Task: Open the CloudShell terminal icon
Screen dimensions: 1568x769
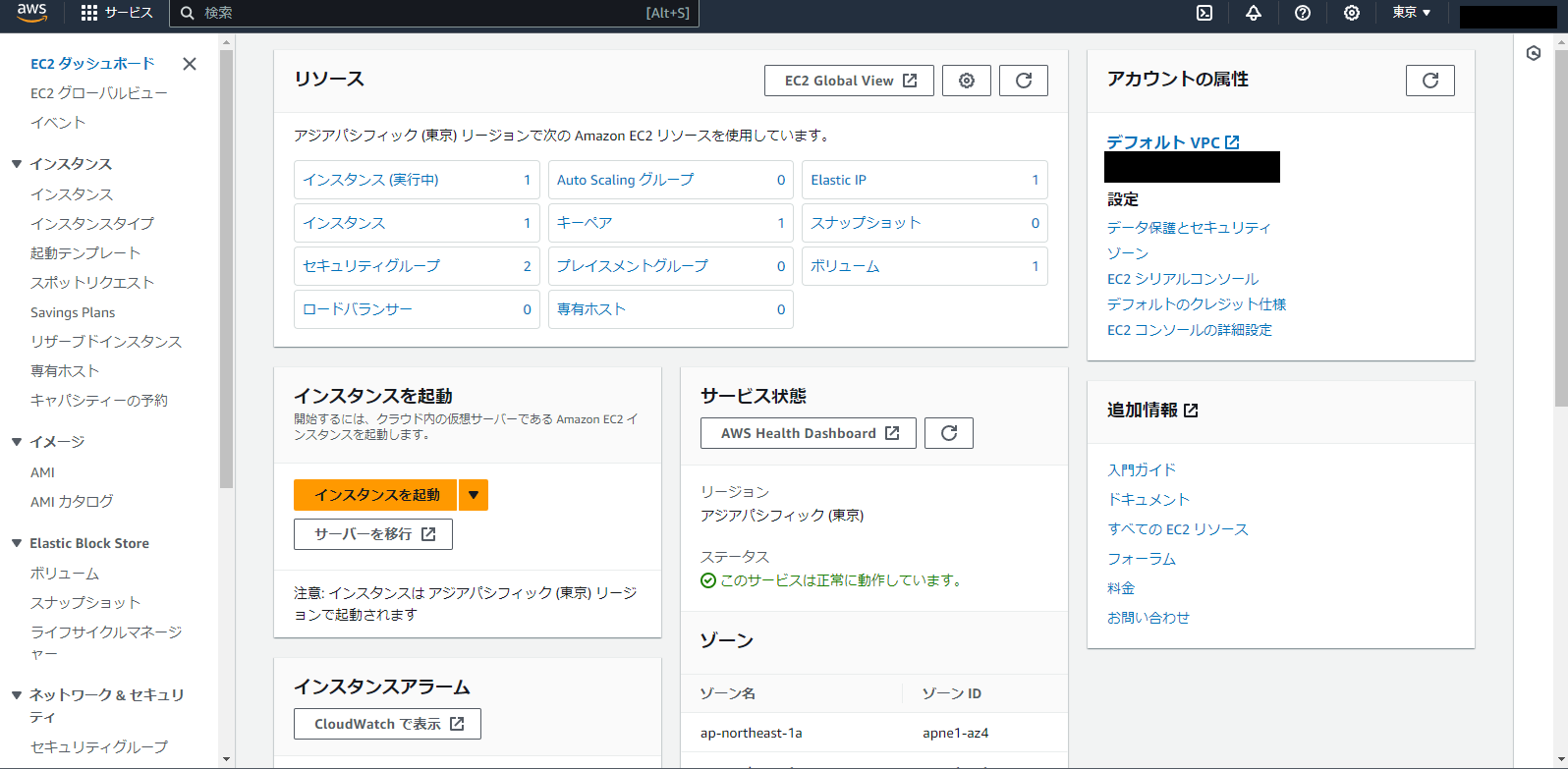Action: tap(1204, 13)
